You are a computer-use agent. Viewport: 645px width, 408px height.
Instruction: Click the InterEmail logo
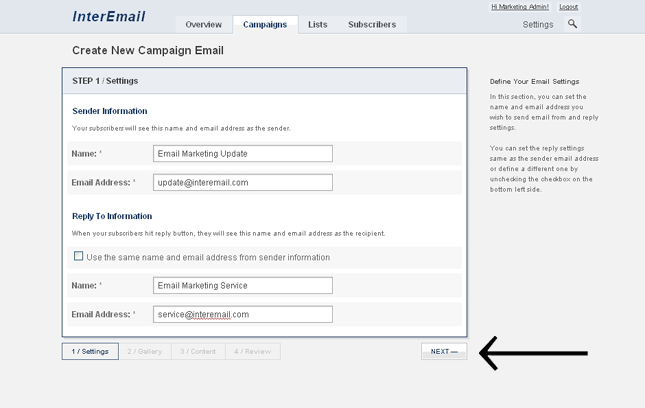tap(109, 17)
